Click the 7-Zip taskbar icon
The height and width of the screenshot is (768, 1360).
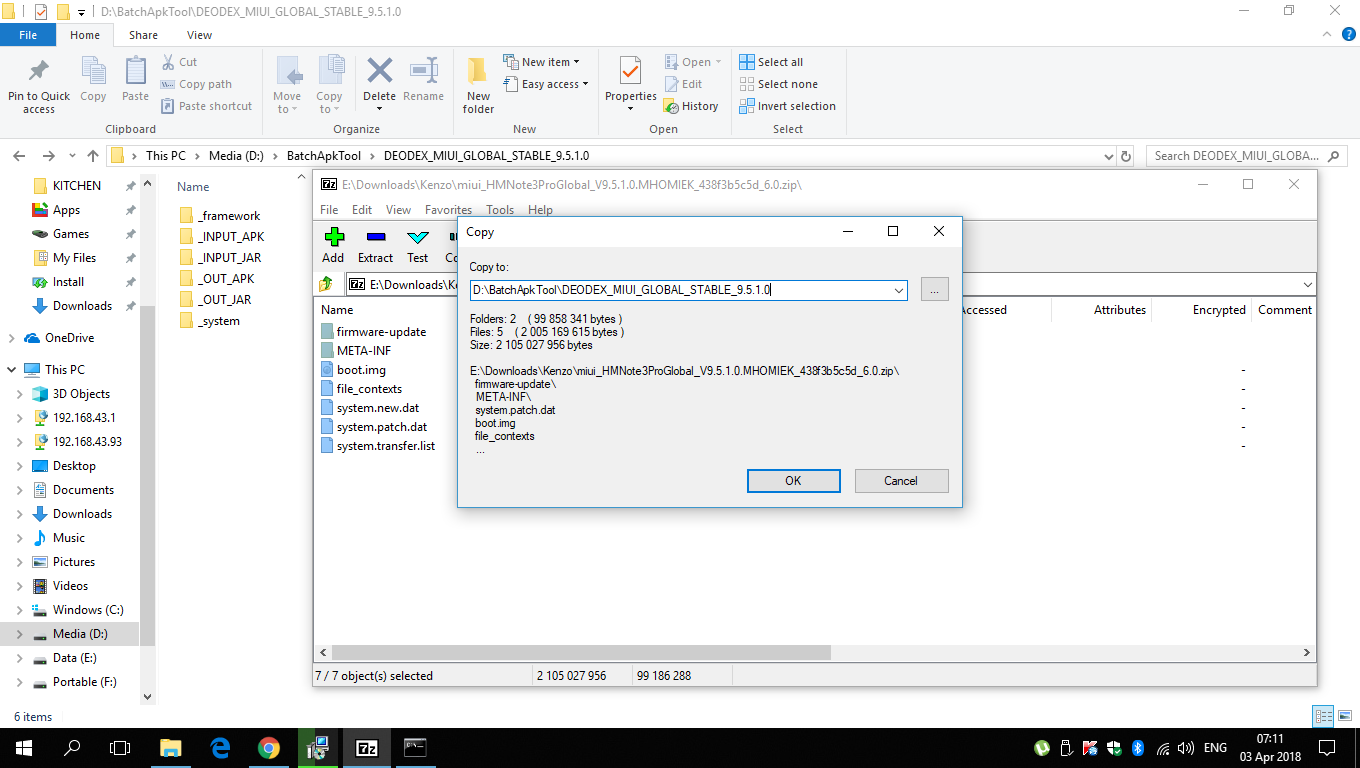point(367,748)
